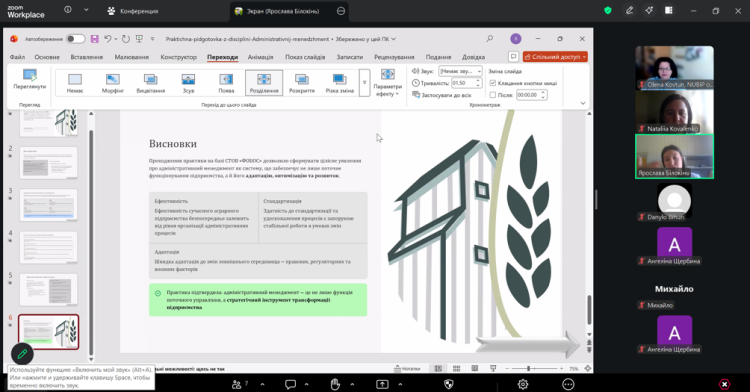
Task: Switch to the Вставлення tab
Action: (x=87, y=56)
